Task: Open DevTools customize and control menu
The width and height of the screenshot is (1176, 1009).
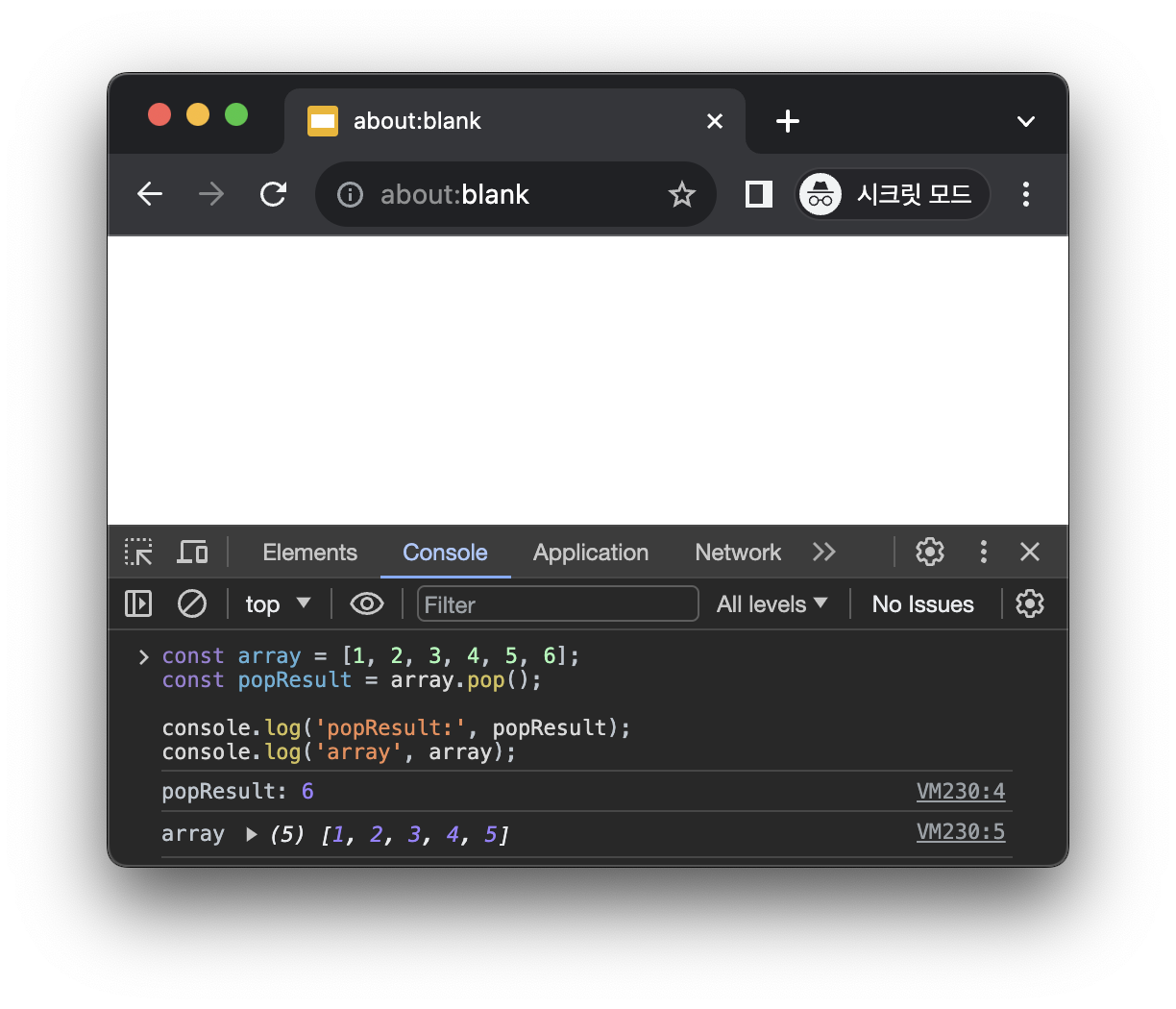Action: pyautogui.click(x=983, y=552)
